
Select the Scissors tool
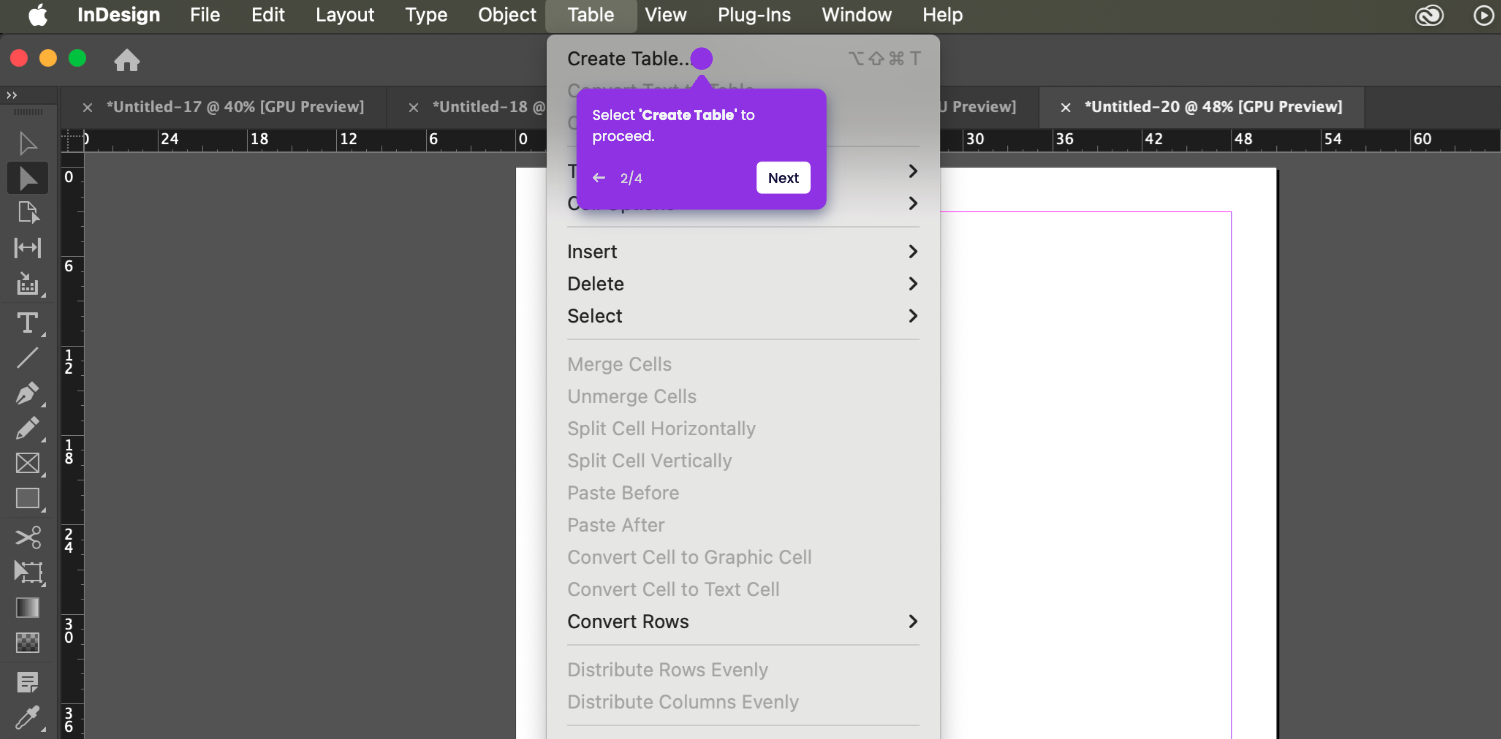[x=28, y=537]
